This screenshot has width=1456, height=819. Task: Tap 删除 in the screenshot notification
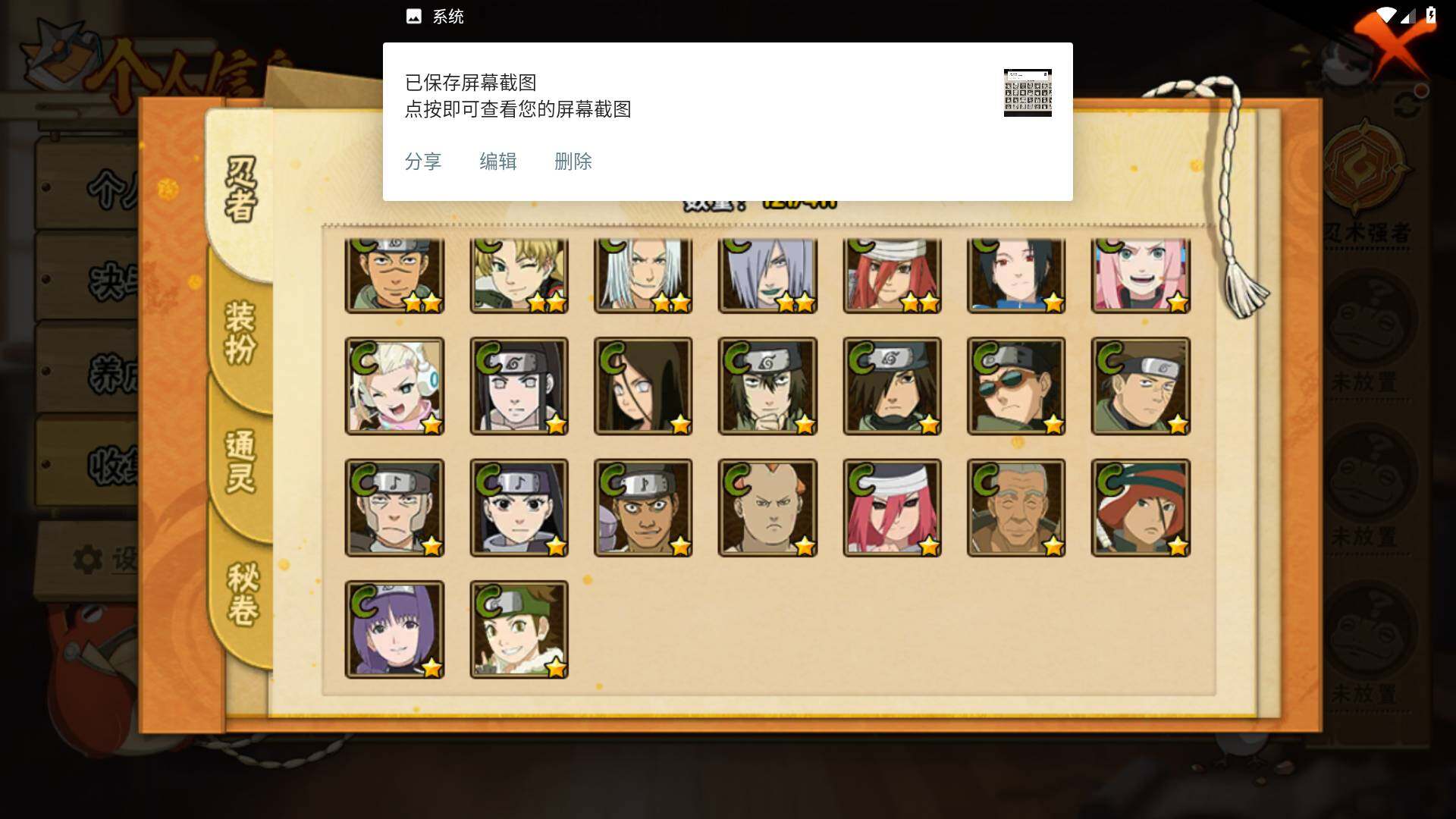pos(573,162)
